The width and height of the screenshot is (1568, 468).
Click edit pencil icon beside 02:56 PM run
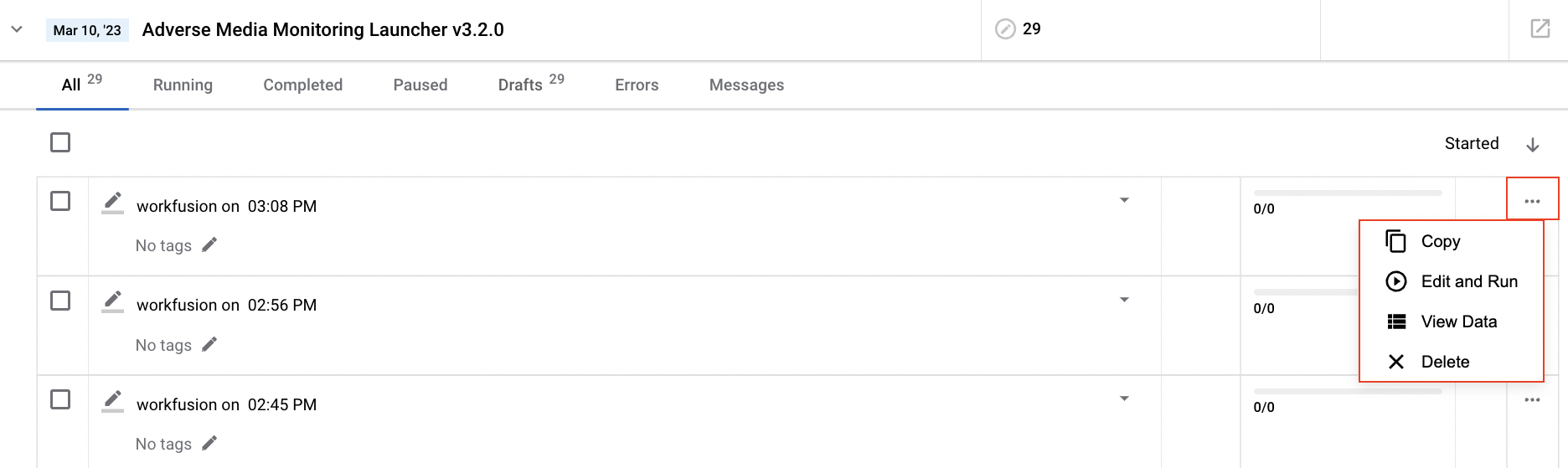click(x=112, y=301)
